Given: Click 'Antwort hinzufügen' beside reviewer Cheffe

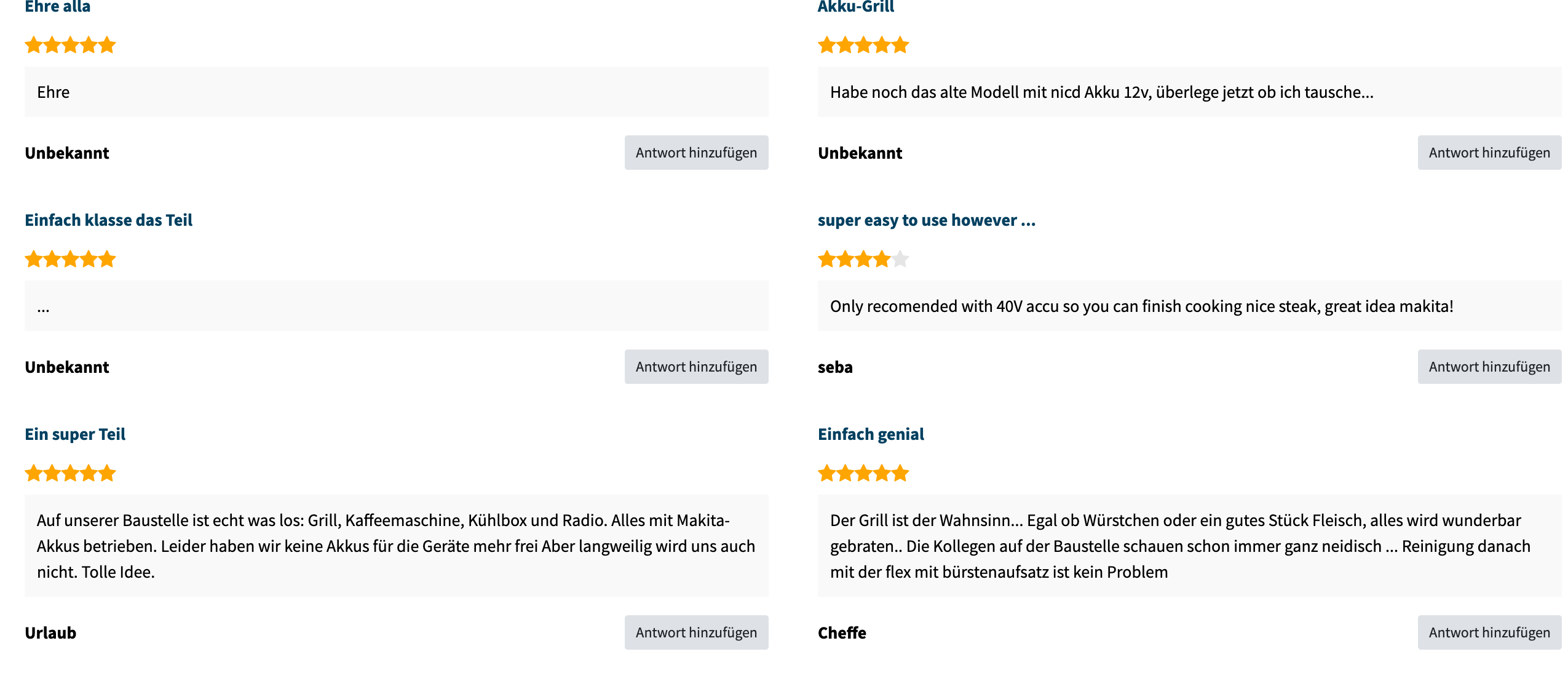Looking at the screenshot, I should click(1489, 632).
